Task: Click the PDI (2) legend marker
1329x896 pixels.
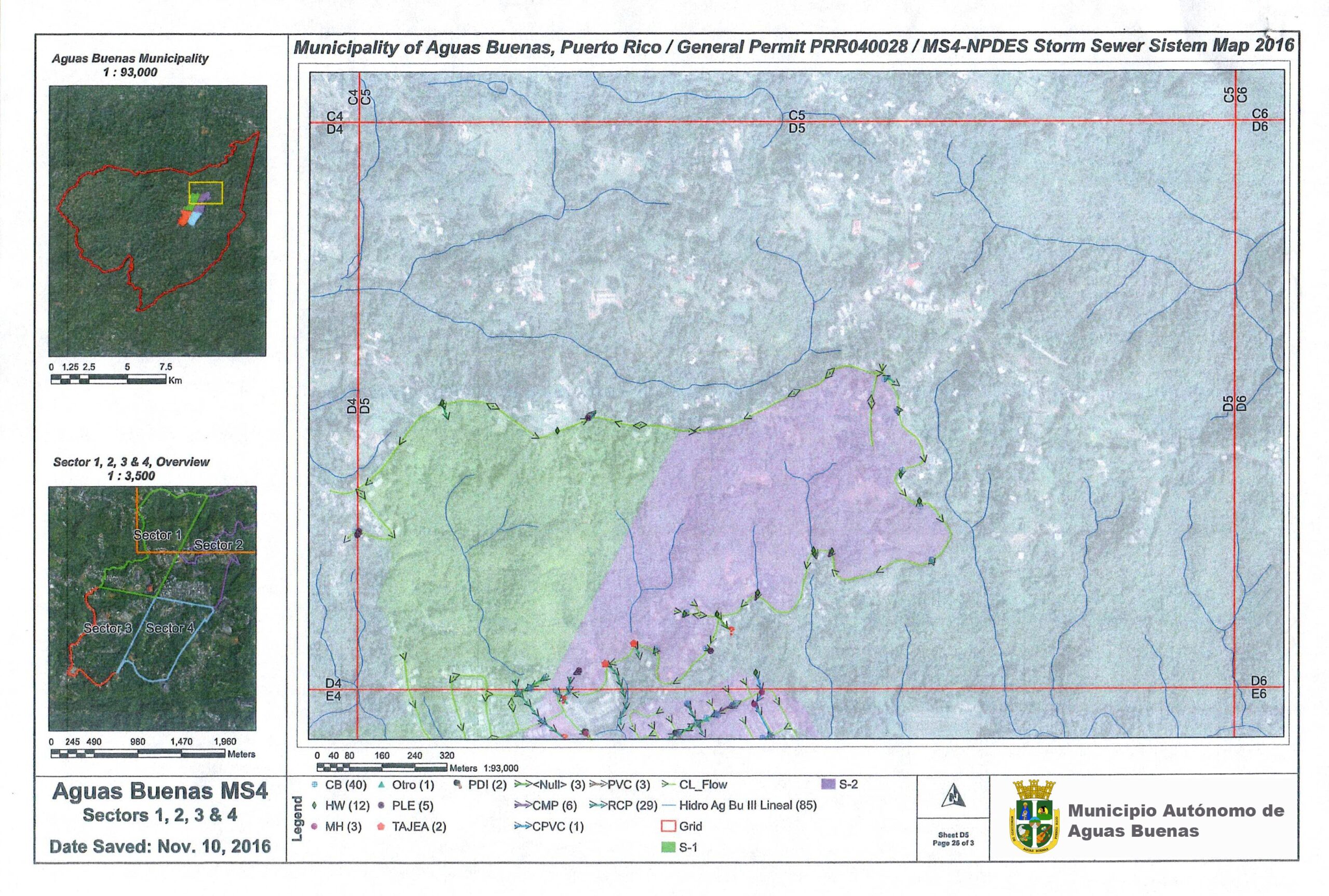Action: 457,784
